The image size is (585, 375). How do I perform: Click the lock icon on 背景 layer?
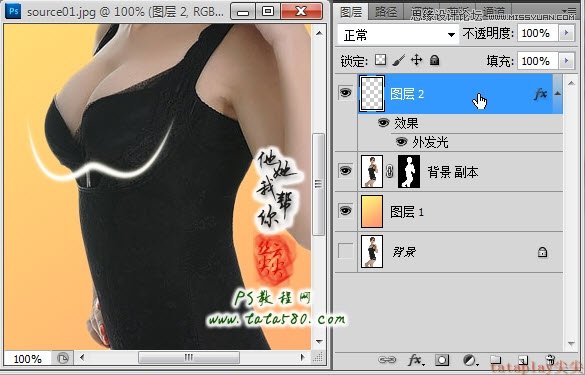tap(542, 252)
